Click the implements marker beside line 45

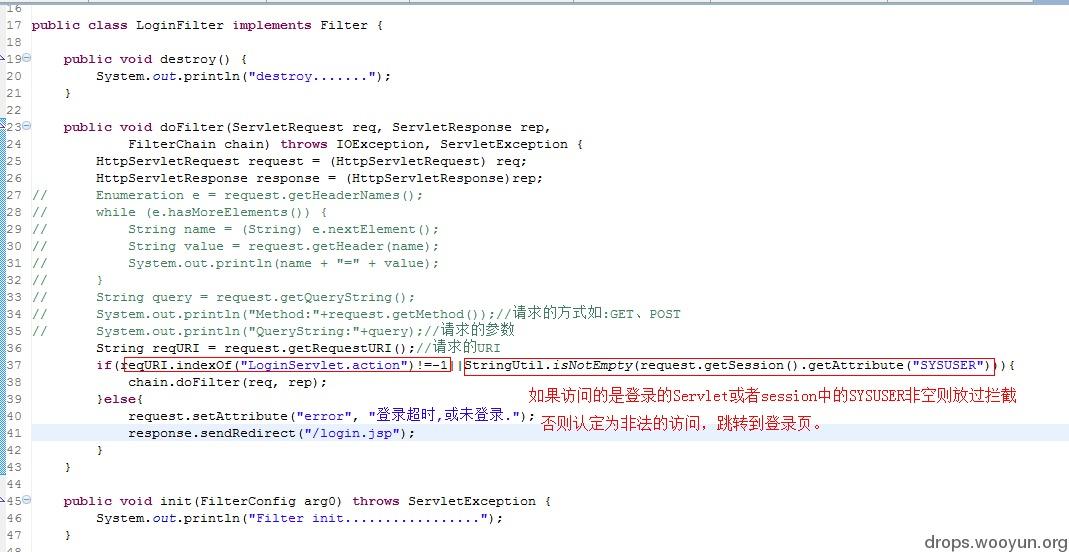[x=3, y=502]
